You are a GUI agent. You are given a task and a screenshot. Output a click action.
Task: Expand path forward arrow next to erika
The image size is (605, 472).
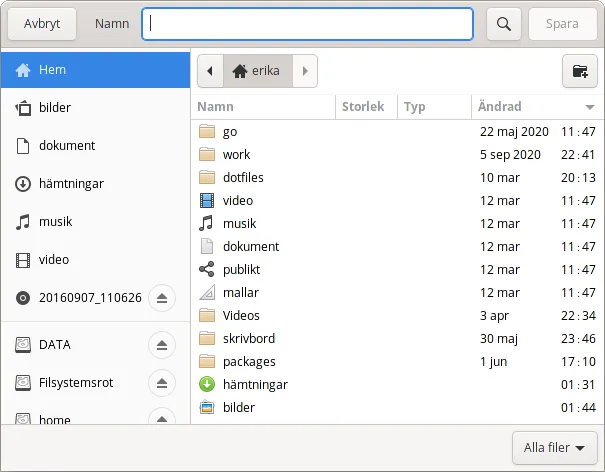tap(305, 71)
